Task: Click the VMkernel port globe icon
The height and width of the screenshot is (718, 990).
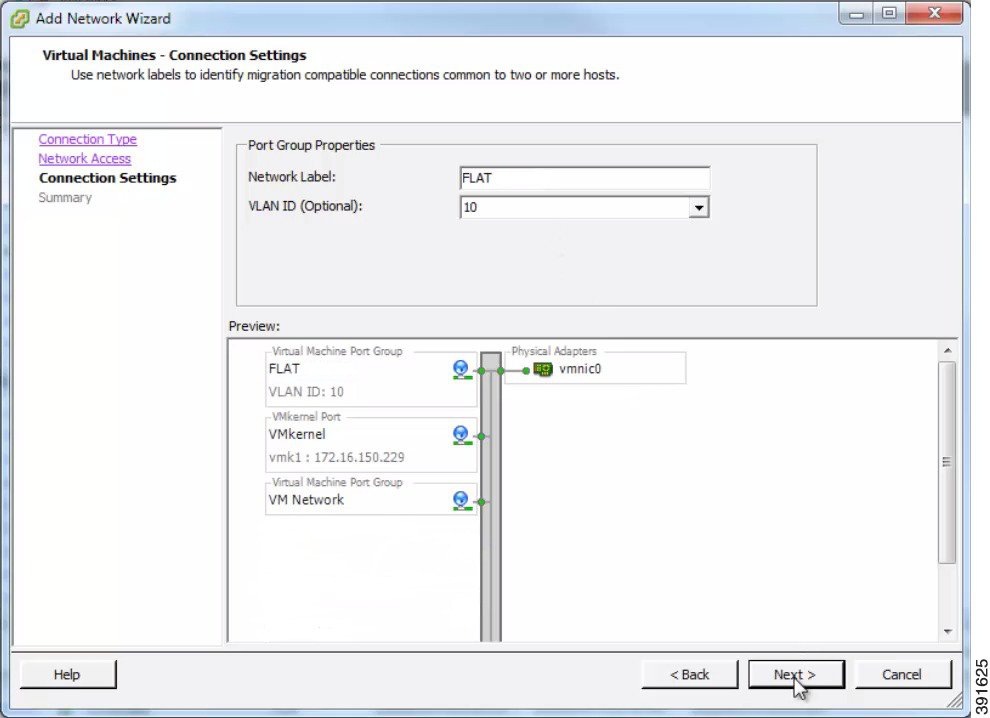Action: point(462,435)
